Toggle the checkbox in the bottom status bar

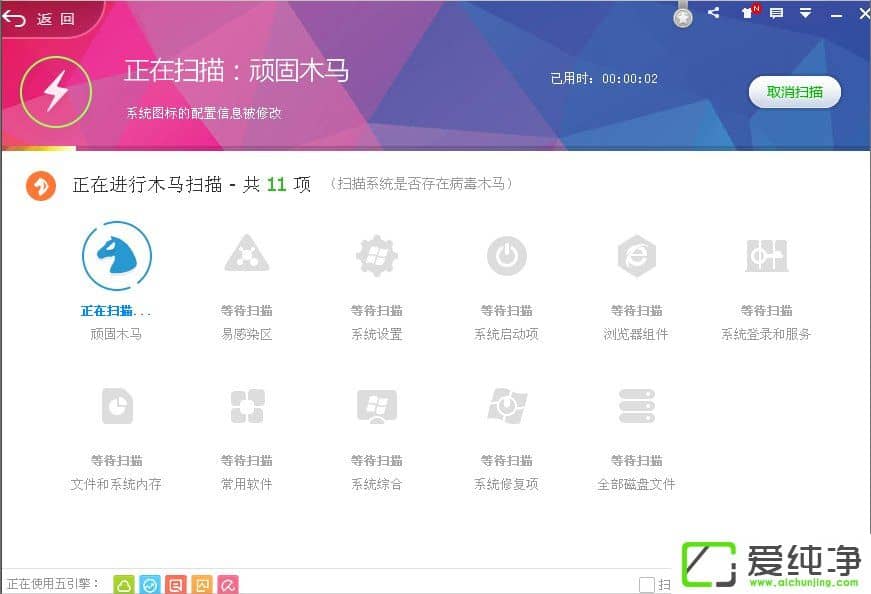coord(647,584)
